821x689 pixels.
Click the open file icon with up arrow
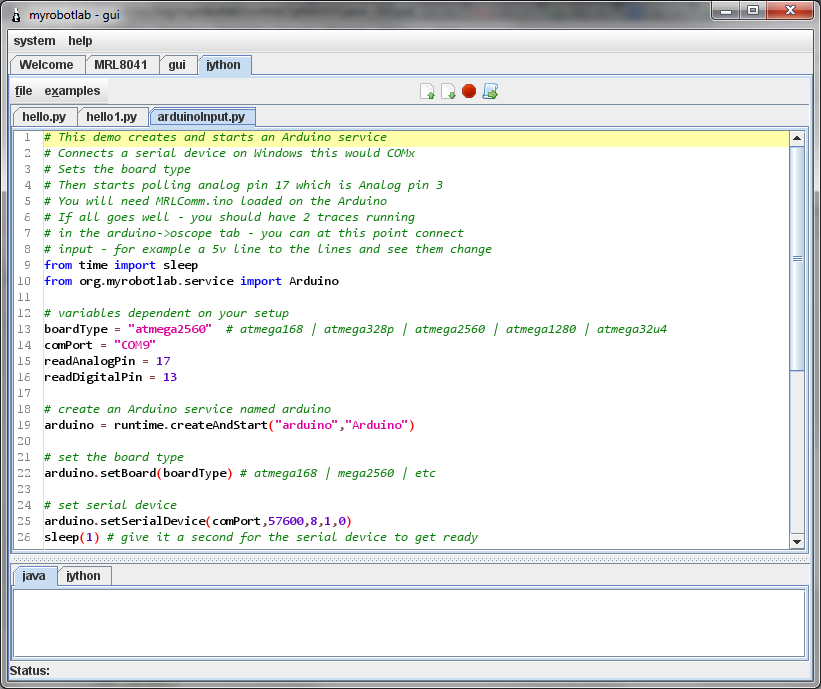(427, 91)
